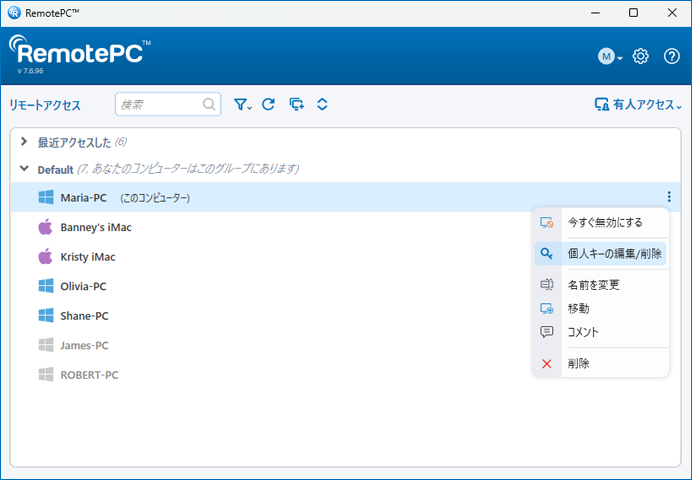The width and height of the screenshot is (692, 480).
Task: Click the (このコンピューター) label
Action: [x=155, y=198]
